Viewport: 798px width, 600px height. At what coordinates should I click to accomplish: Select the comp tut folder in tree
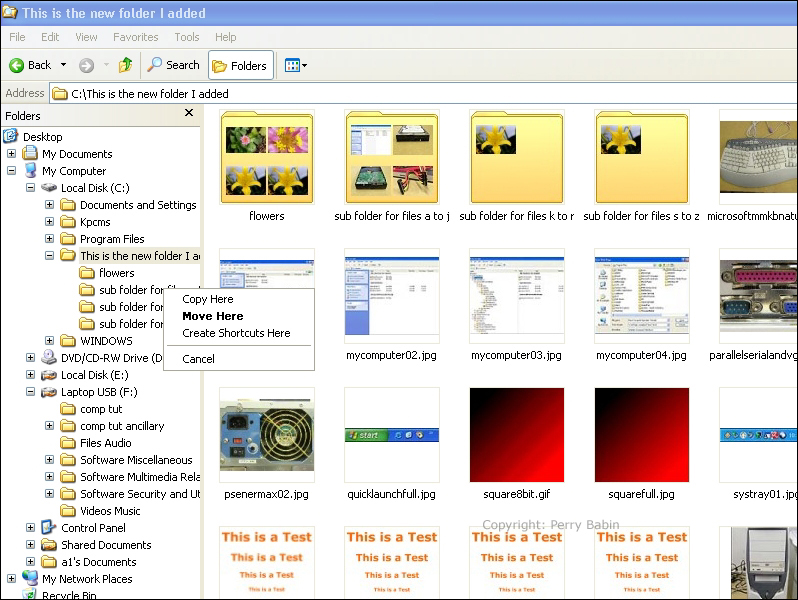[91, 409]
